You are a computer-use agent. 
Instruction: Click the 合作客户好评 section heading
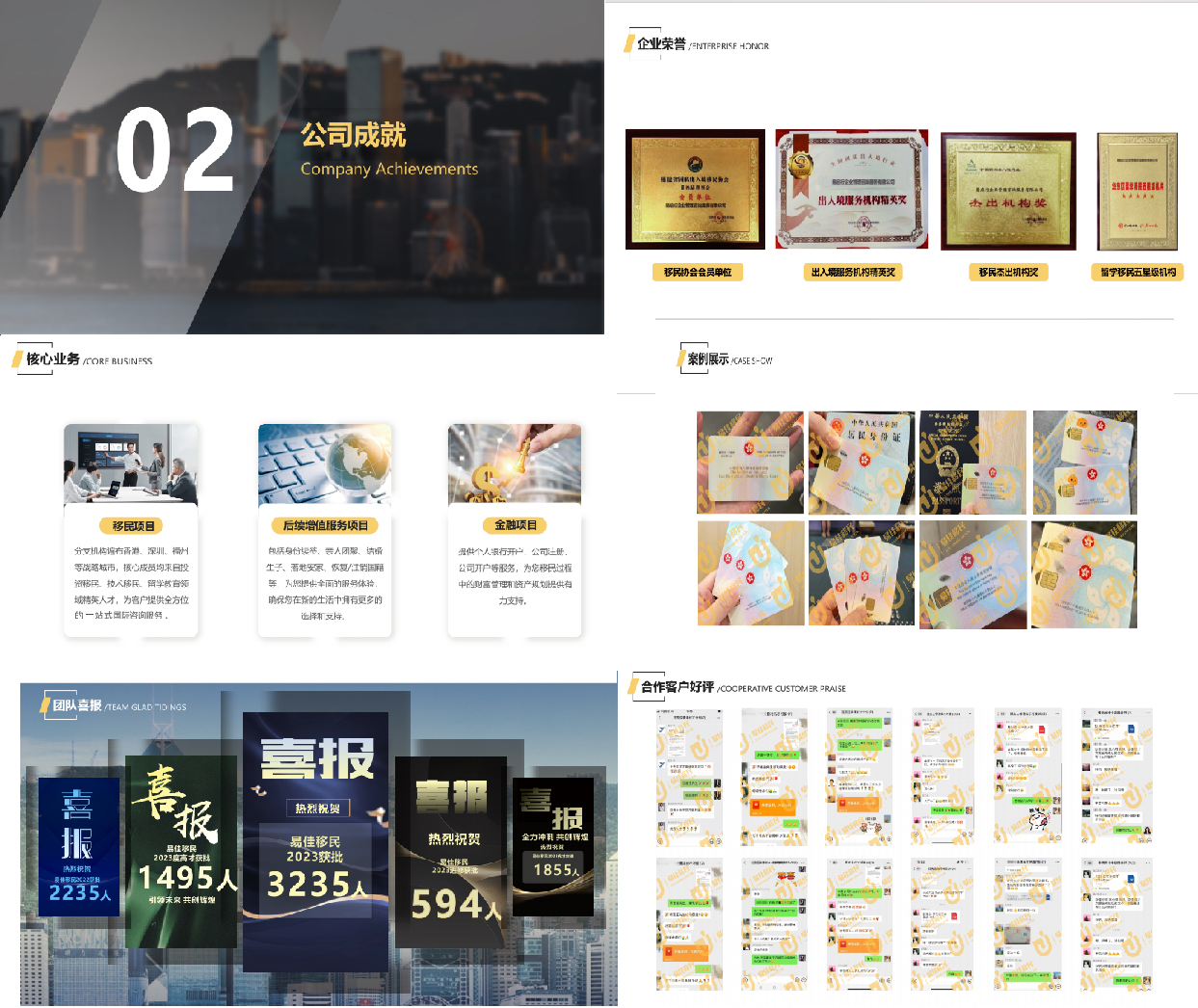(678, 687)
